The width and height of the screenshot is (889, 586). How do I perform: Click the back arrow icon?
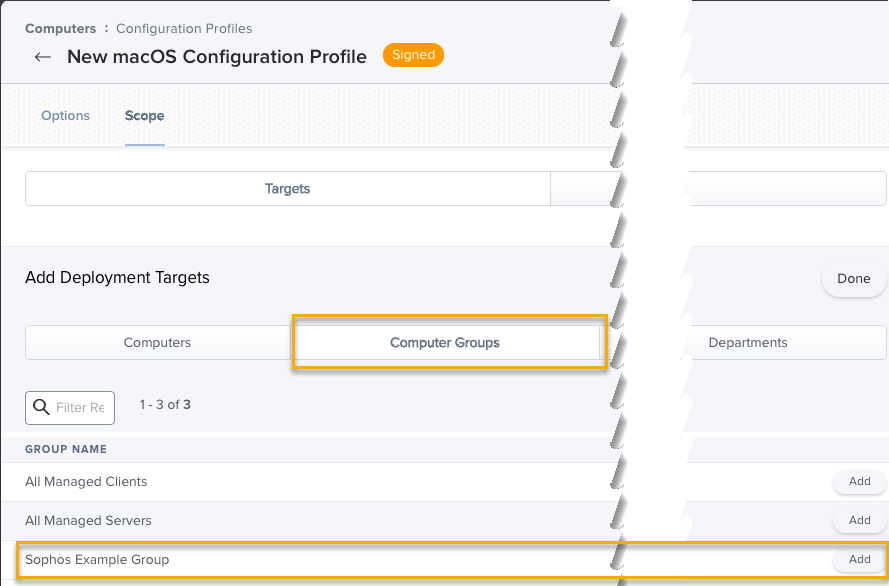[42, 57]
